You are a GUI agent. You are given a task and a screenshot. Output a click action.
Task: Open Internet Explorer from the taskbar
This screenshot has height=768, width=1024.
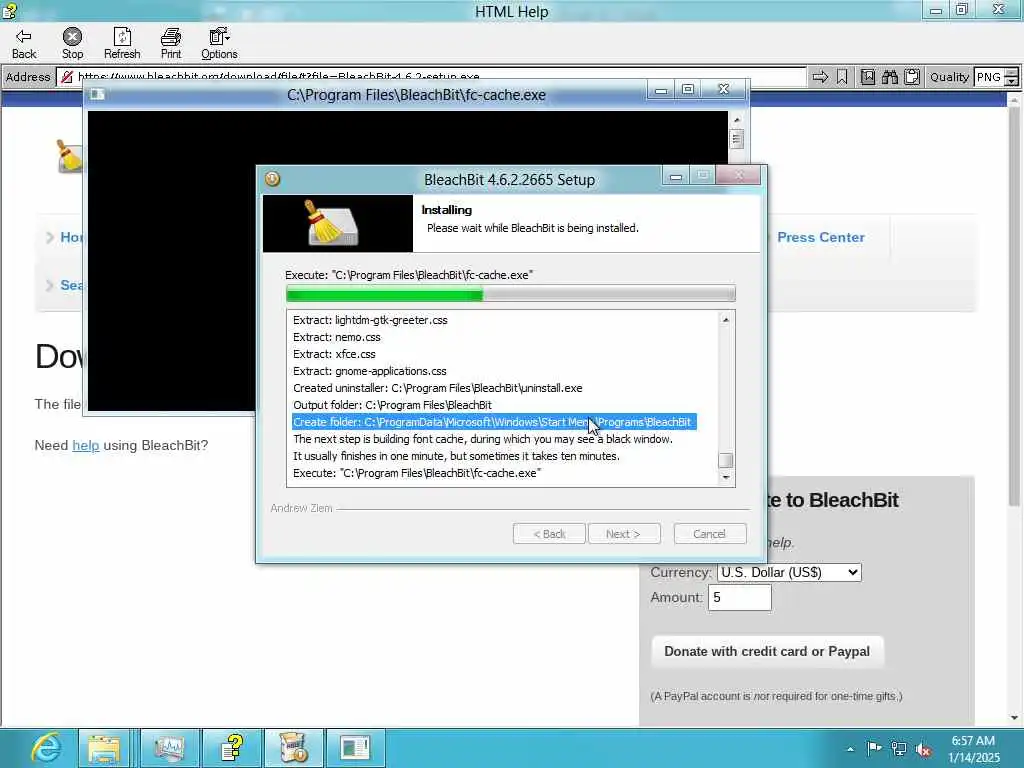coord(45,748)
